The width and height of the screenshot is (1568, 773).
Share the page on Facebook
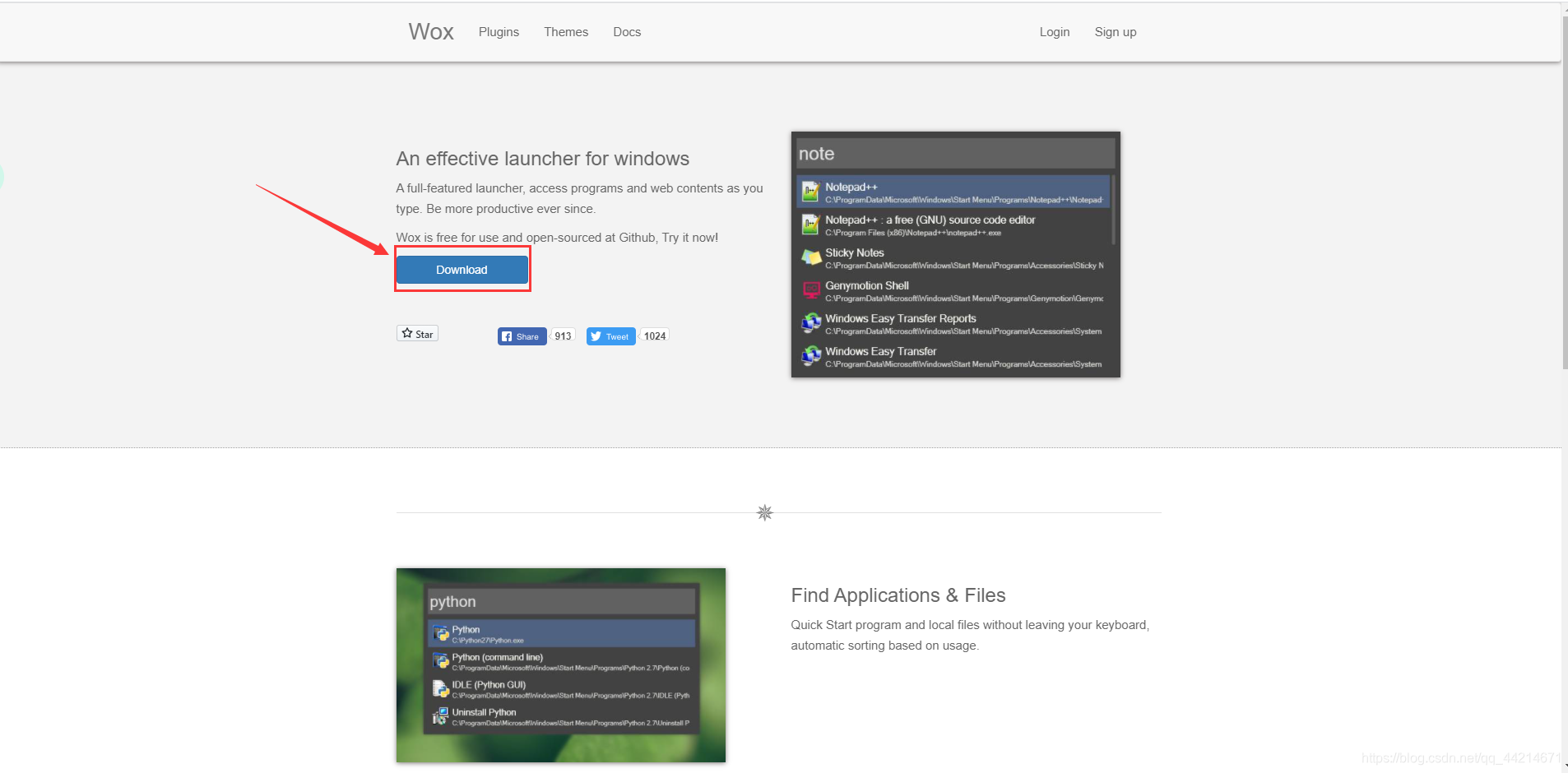pyautogui.click(x=522, y=336)
